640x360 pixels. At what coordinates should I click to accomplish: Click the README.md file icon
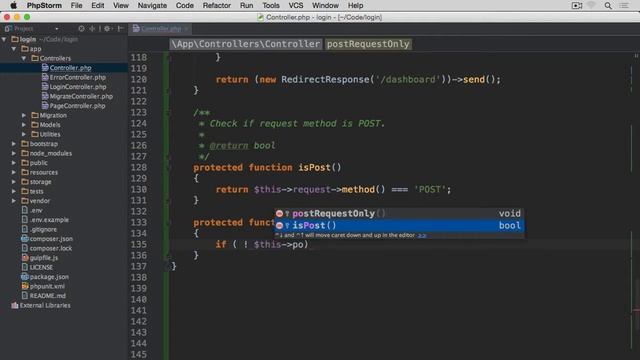pos(25,296)
